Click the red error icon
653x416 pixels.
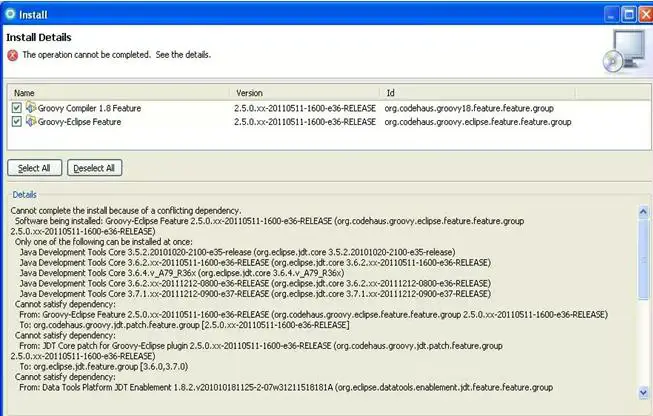tap(13, 55)
